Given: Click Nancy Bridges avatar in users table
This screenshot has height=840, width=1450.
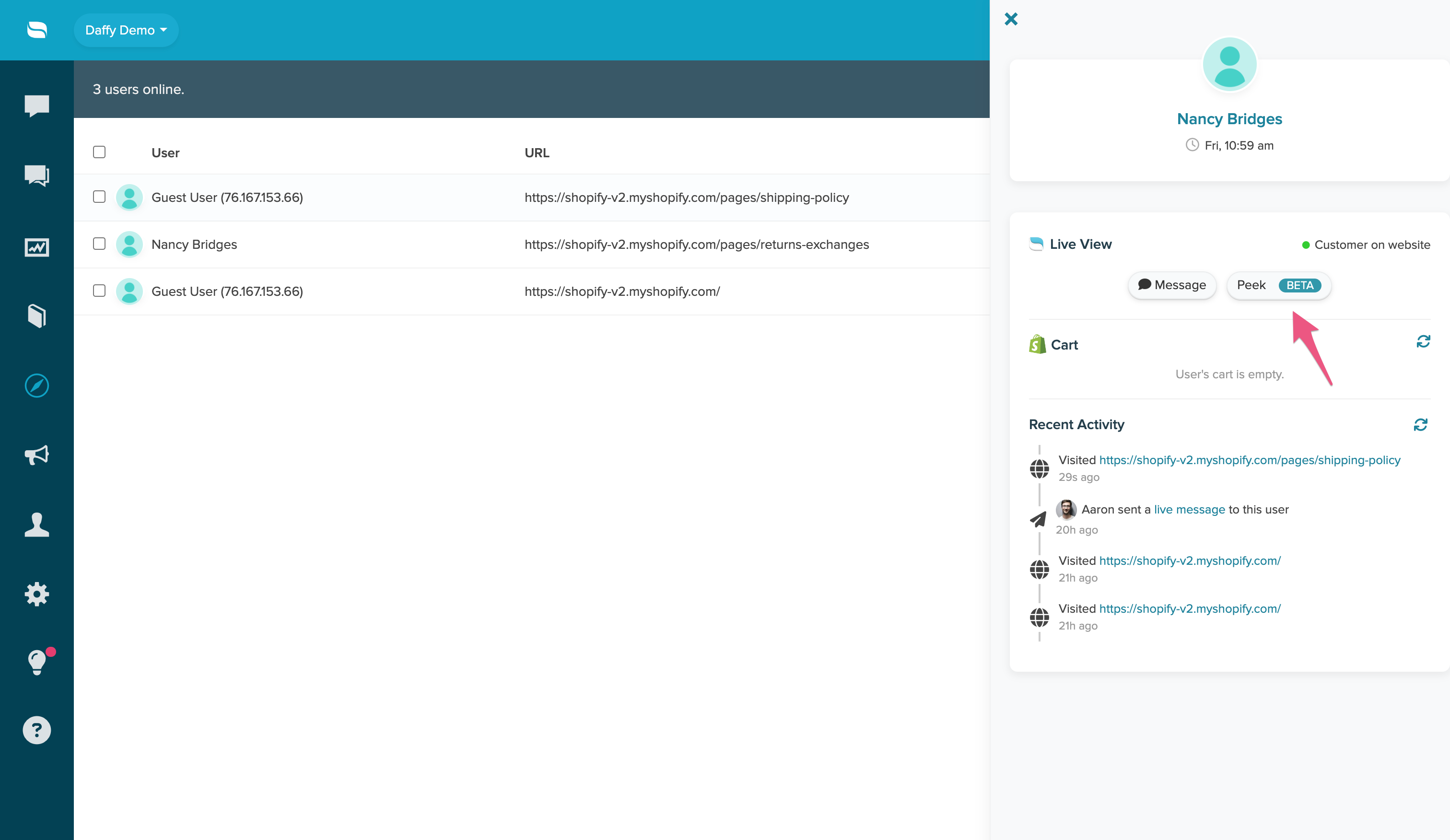Looking at the screenshot, I should pyautogui.click(x=129, y=245).
